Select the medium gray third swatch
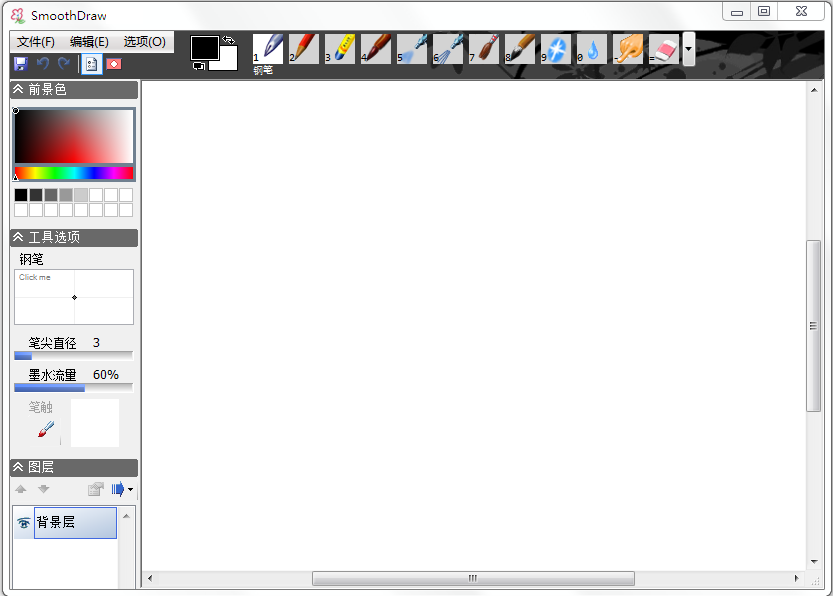Screen dimensions: 833x596 [51, 195]
